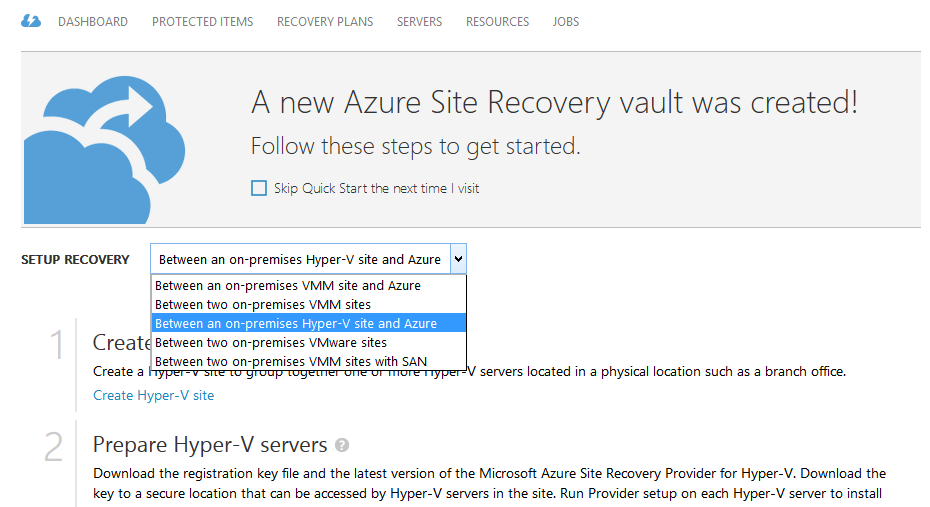Viewport: 930px width, 507px height.
Task: View the Resources tab
Action: (497, 21)
